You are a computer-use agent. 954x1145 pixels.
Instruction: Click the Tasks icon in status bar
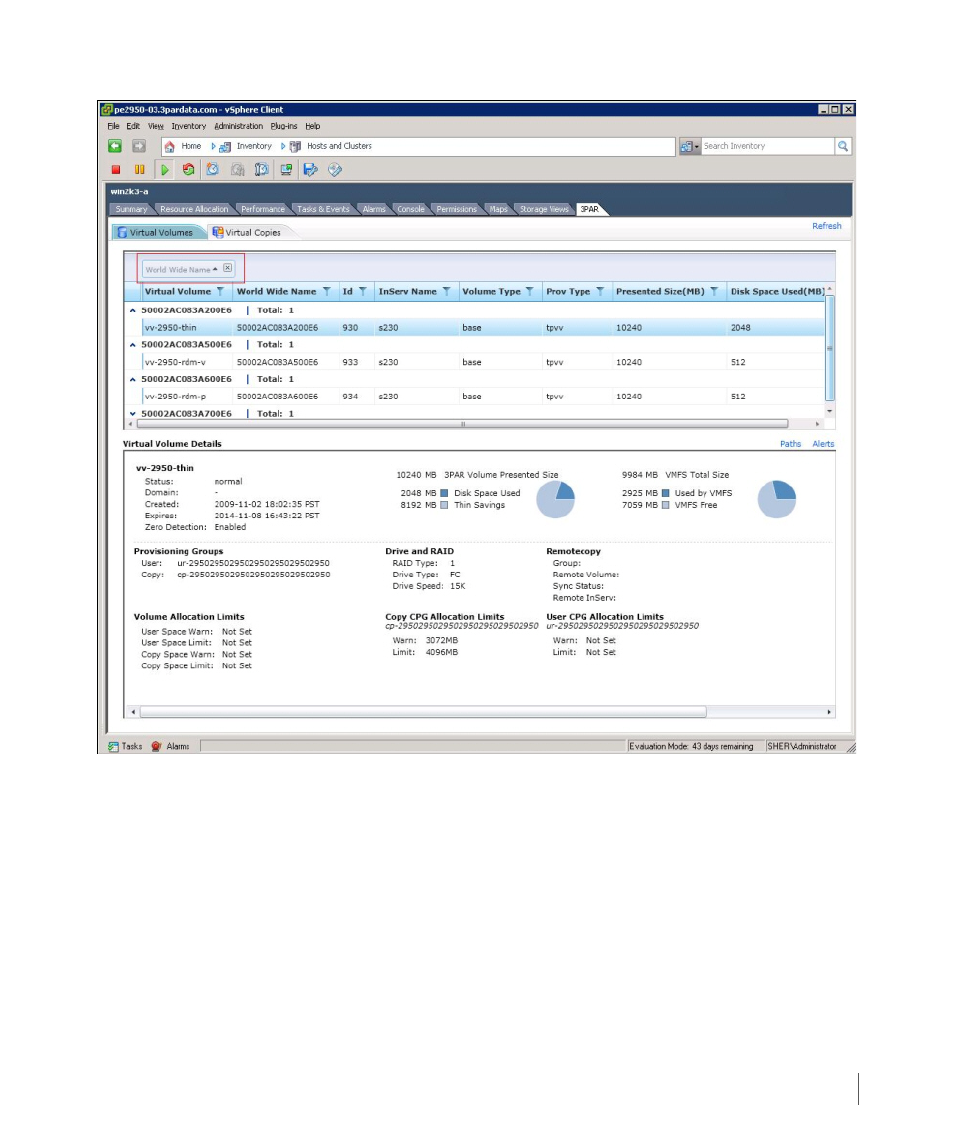[113, 746]
